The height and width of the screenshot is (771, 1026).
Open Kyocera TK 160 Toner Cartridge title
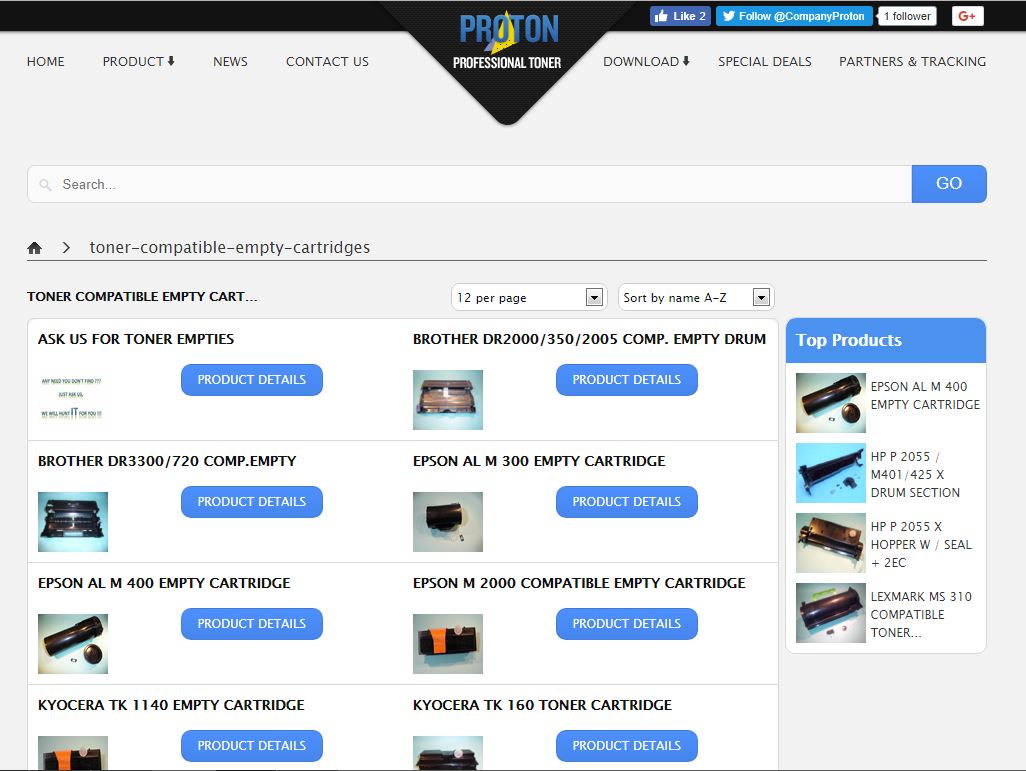(x=542, y=705)
